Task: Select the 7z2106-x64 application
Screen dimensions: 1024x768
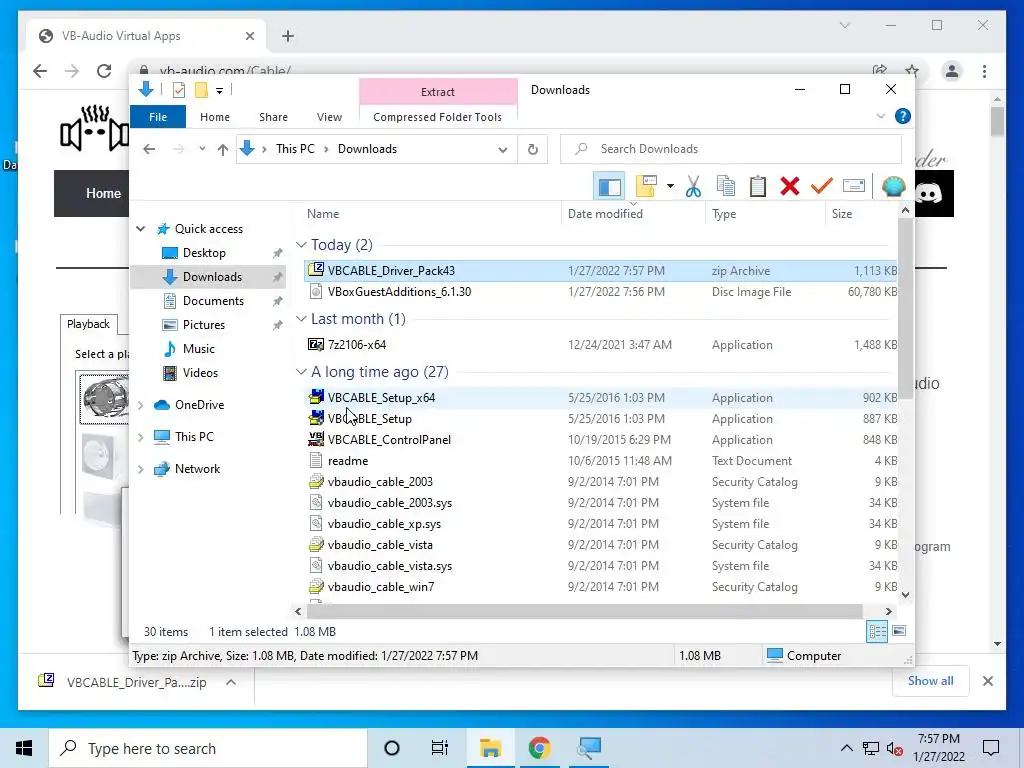Action: [600, 345]
